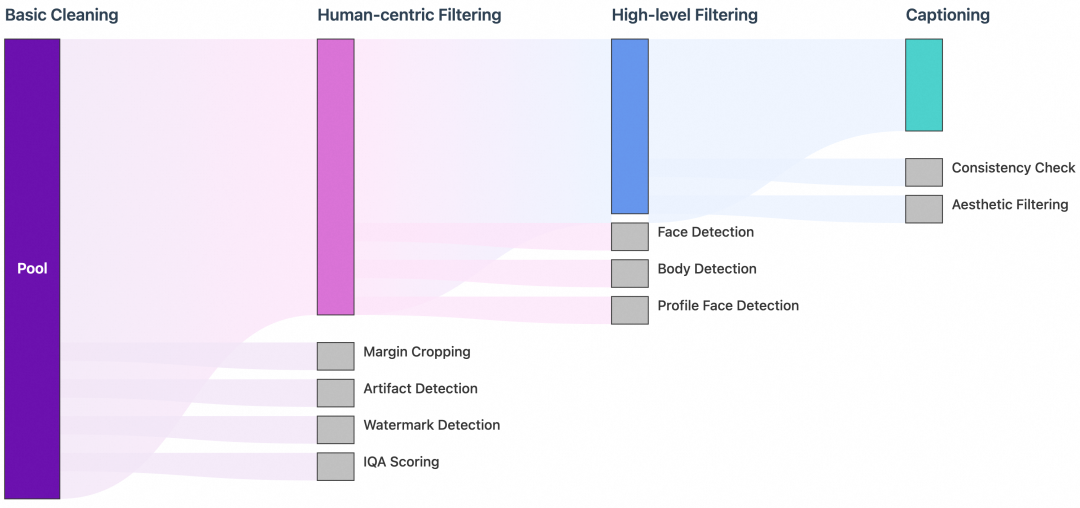1080x508 pixels.
Task: Click the "Watermark Detection" text label
Action: coord(431,425)
